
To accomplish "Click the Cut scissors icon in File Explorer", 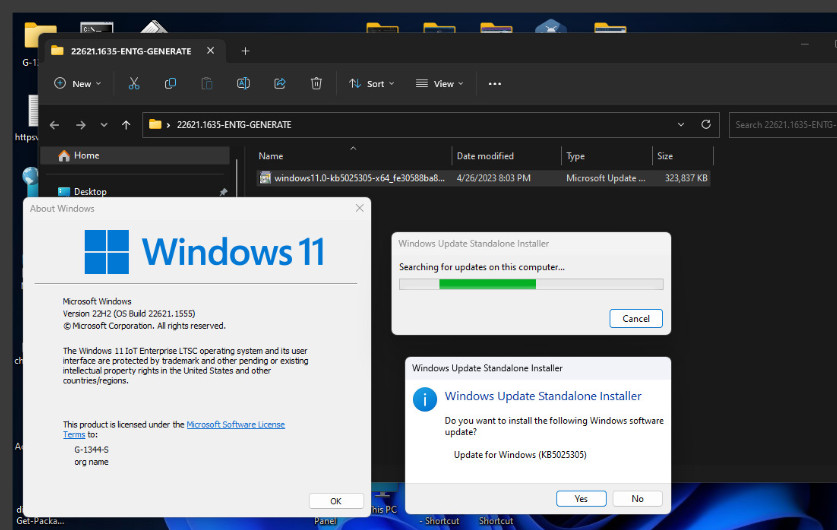I will pyautogui.click(x=134, y=83).
